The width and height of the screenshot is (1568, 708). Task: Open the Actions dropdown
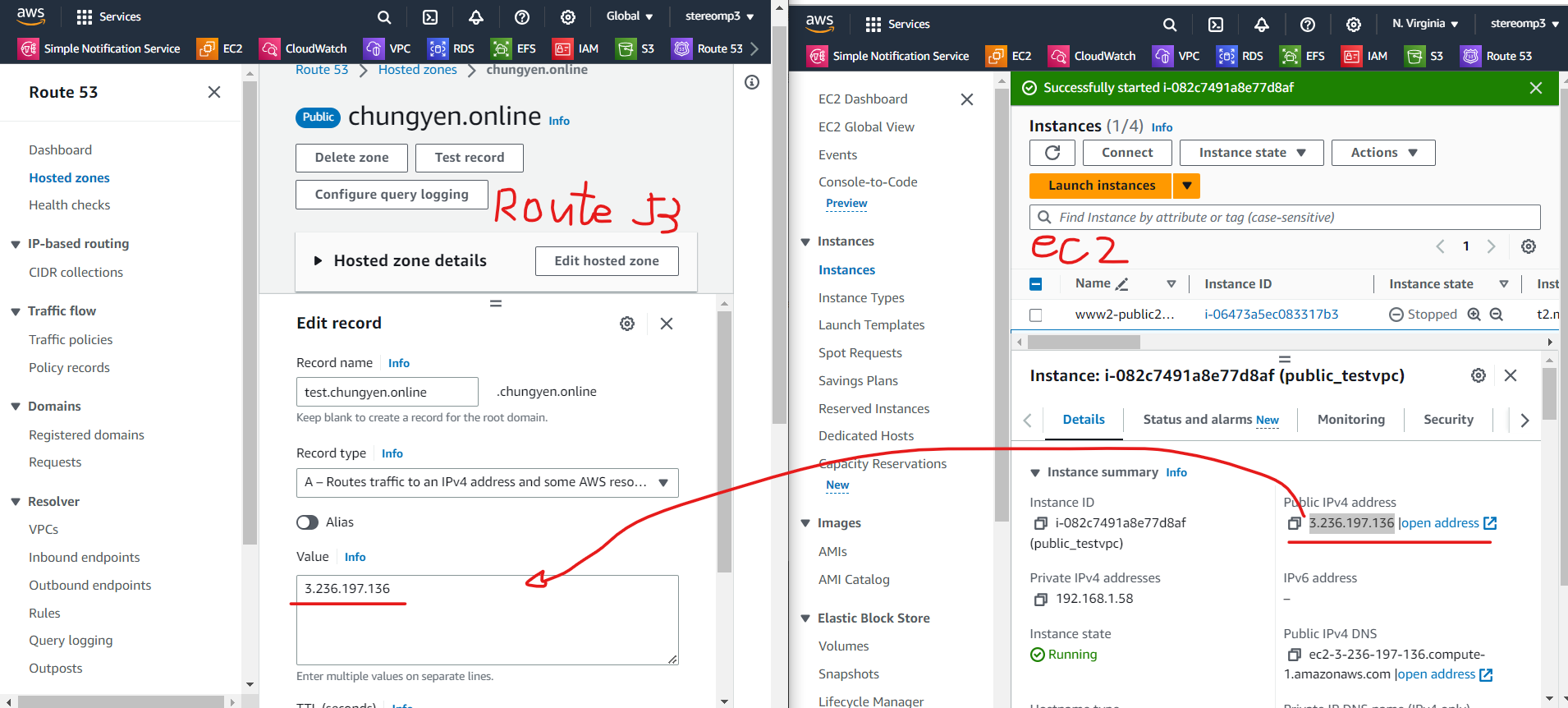(x=1383, y=153)
